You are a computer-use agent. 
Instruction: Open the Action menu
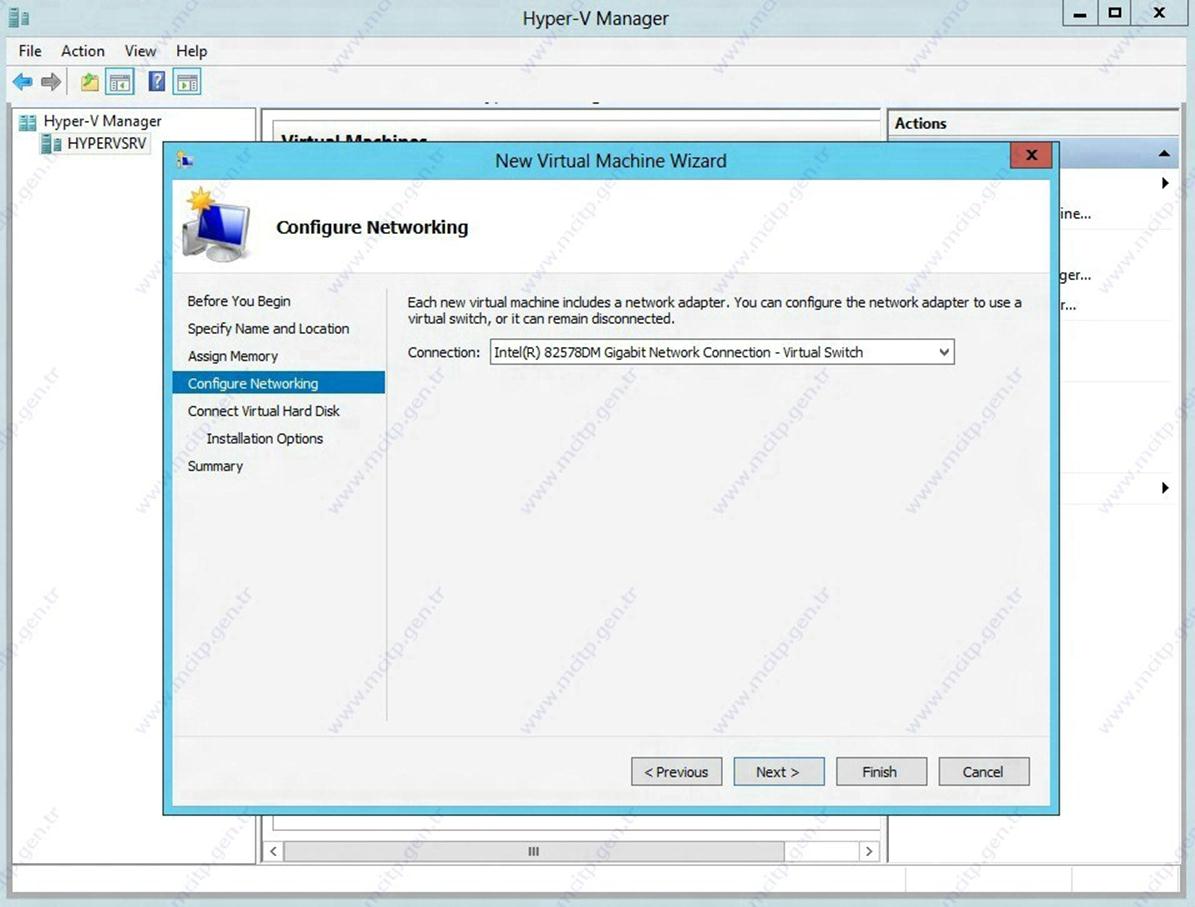(82, 51)
